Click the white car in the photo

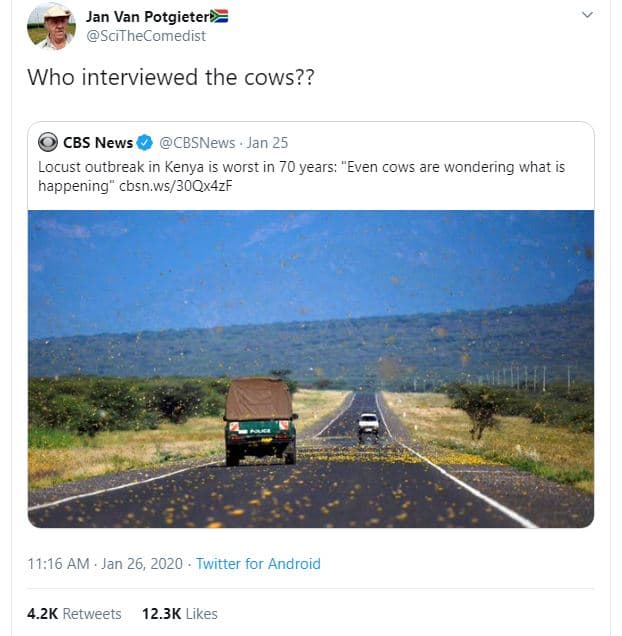coord(369,423)
